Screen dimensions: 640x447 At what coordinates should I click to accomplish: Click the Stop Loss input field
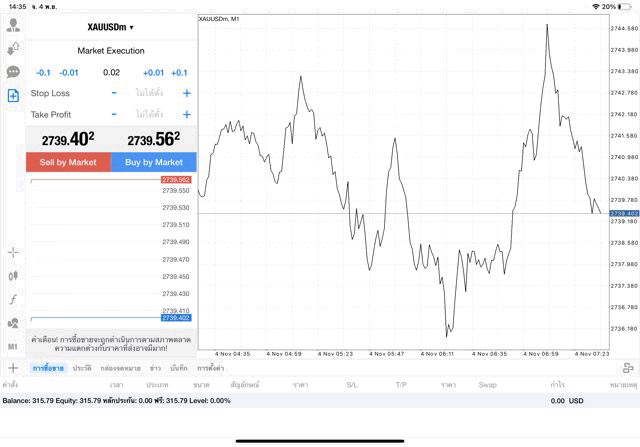pyautogui.click(x=149, y=93)
